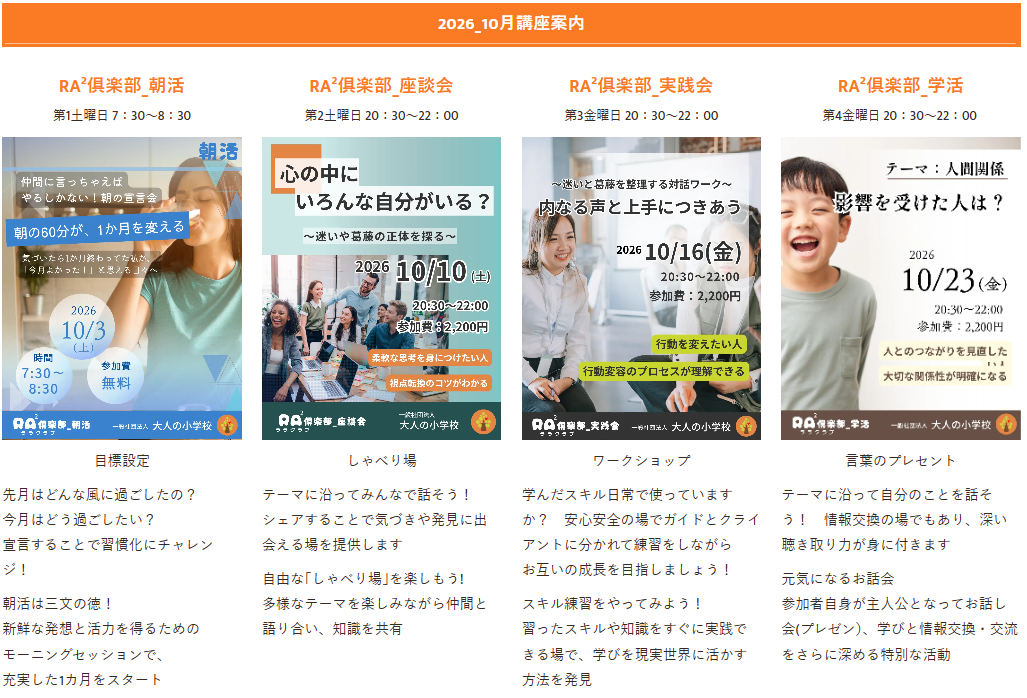Image resolution: width=1027 pixels, height=698 pixels.
Task: Click the 朝活は三文の徳！ text
Action: click(x=58, y=604)
